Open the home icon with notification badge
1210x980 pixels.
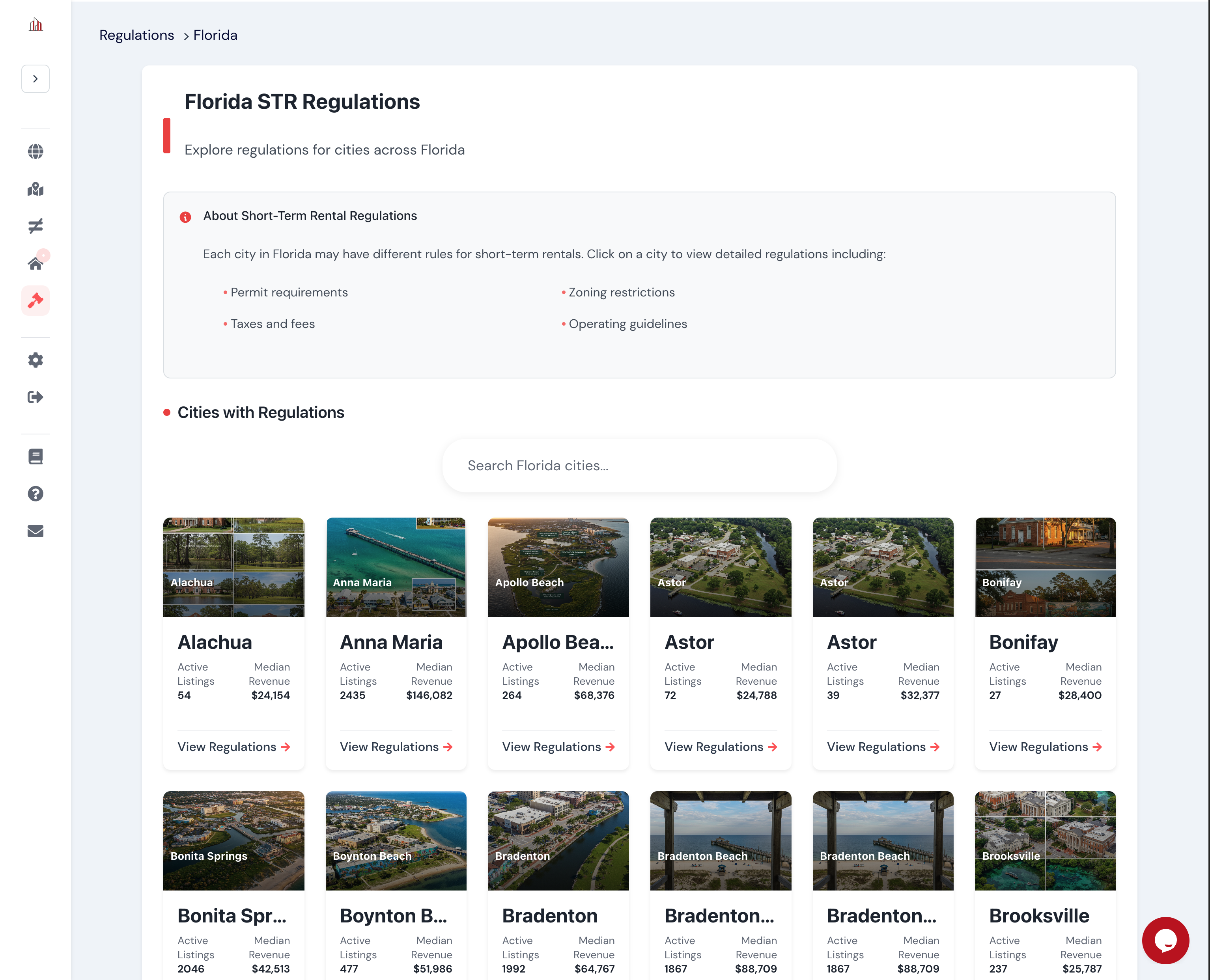(35, 263)
